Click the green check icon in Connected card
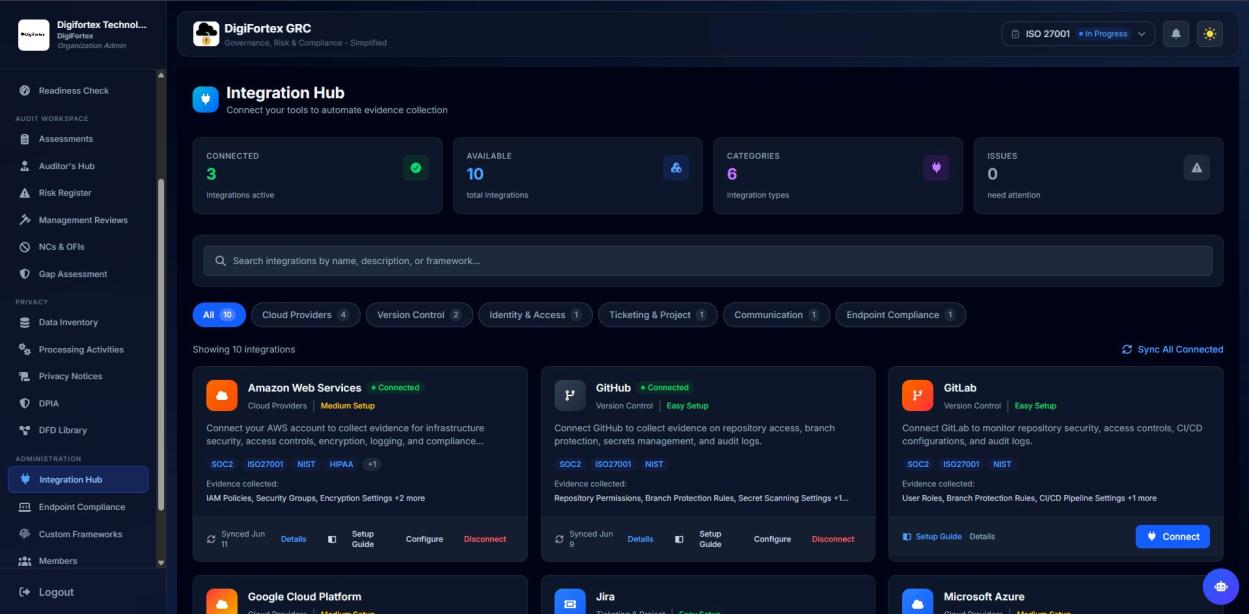 click(416, 168)
